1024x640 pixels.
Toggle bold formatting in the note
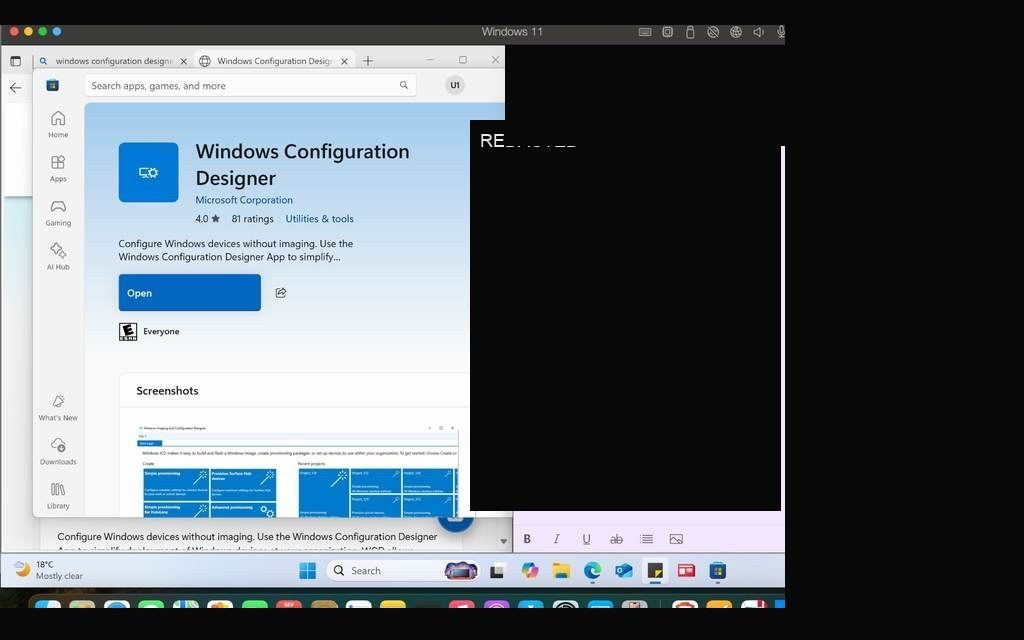point(527,539)
